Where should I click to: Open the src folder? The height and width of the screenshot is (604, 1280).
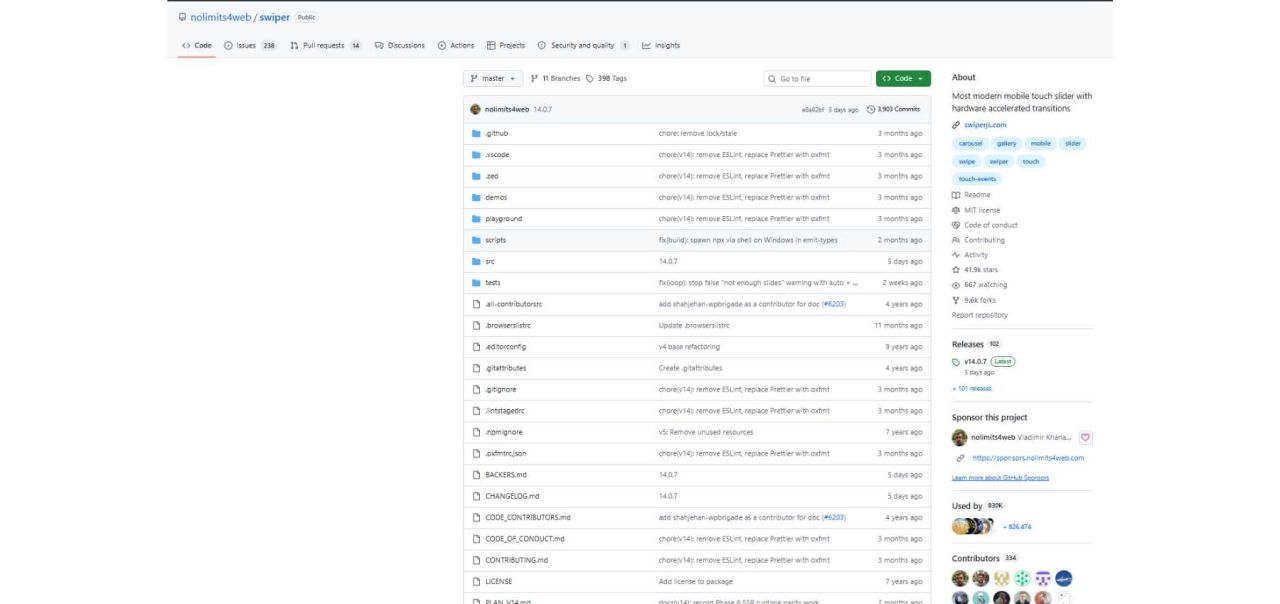(490, 261)
